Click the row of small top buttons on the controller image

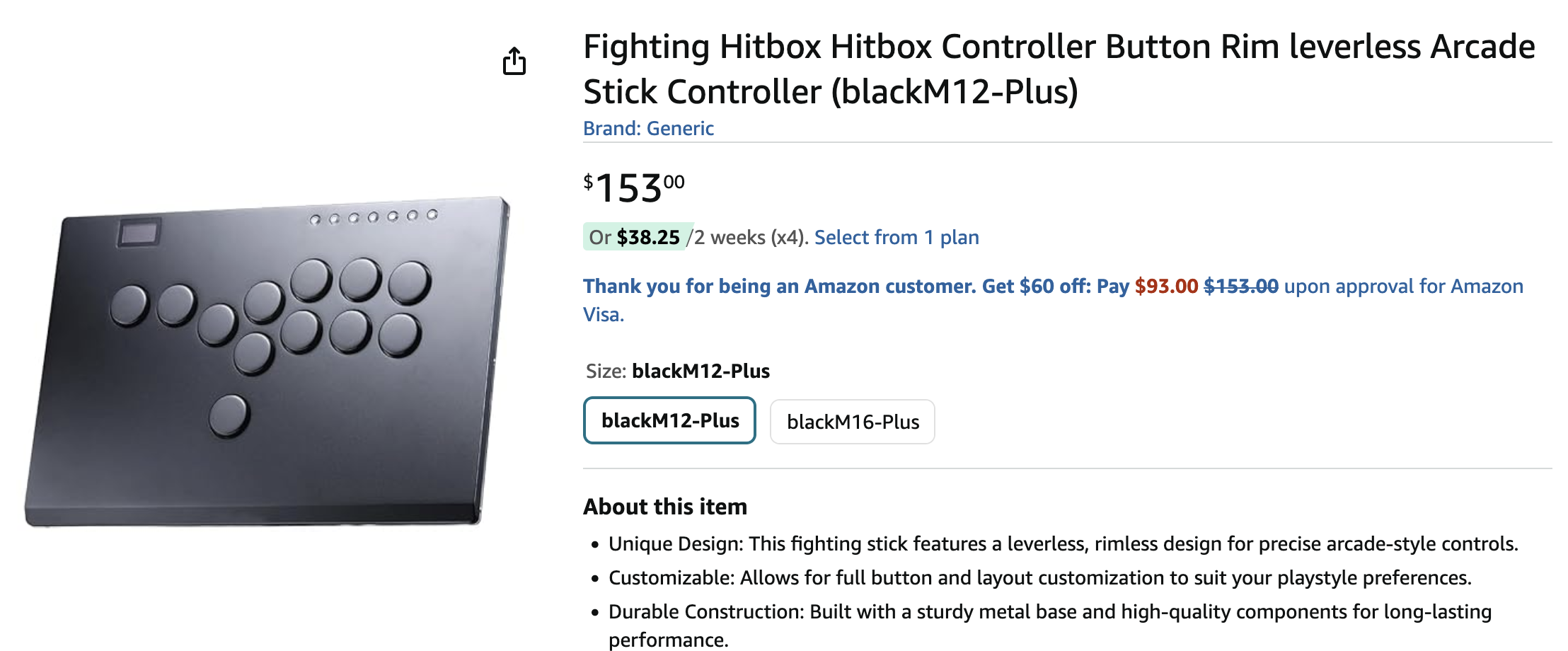pyautogui.click(x=374, y=217)
